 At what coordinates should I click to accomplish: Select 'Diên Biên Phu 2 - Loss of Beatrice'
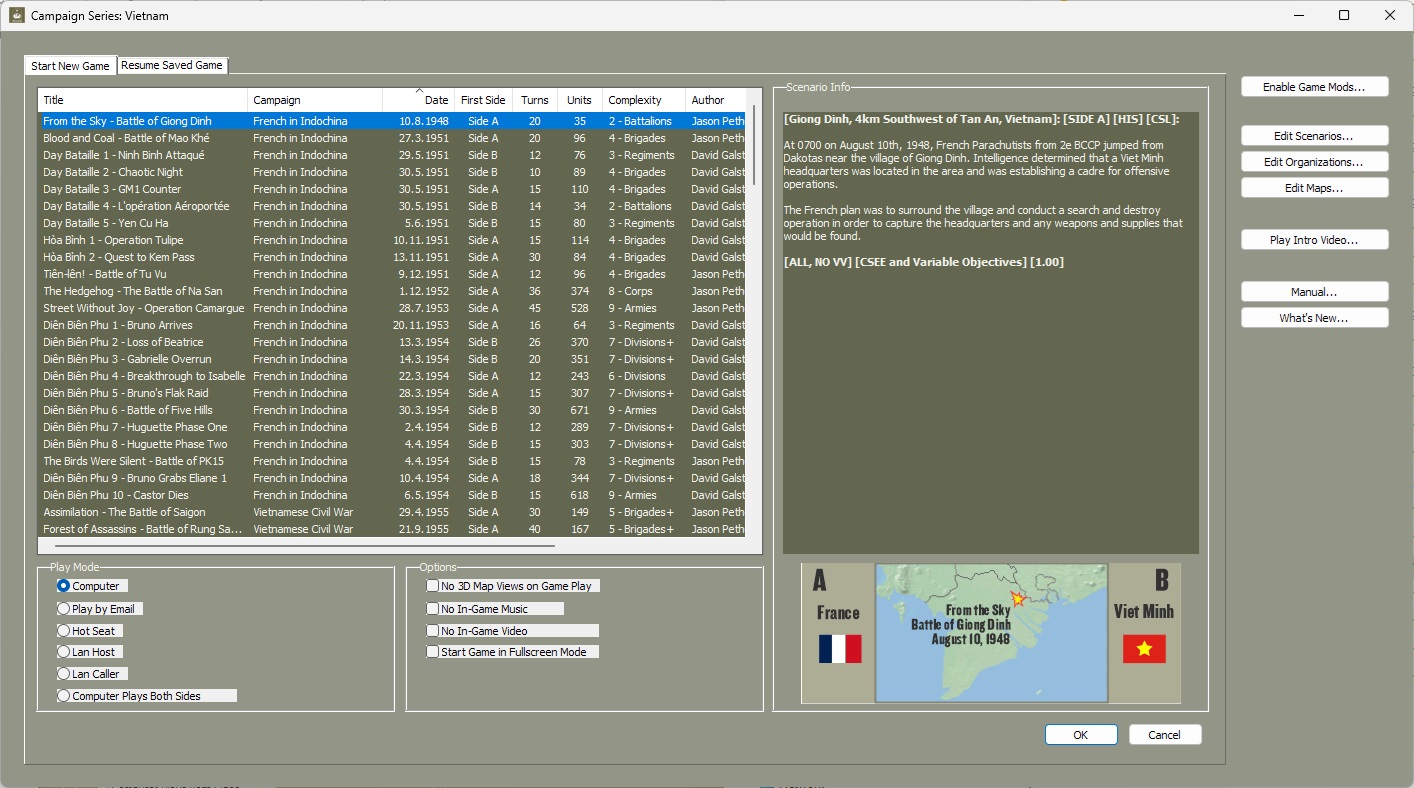coord(392,342)
